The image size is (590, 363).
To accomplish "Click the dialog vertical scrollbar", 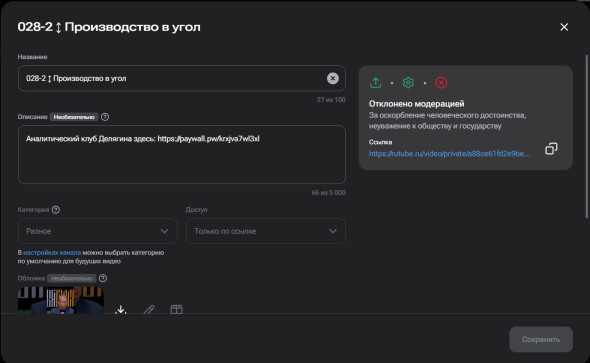I will click(586, 136).
